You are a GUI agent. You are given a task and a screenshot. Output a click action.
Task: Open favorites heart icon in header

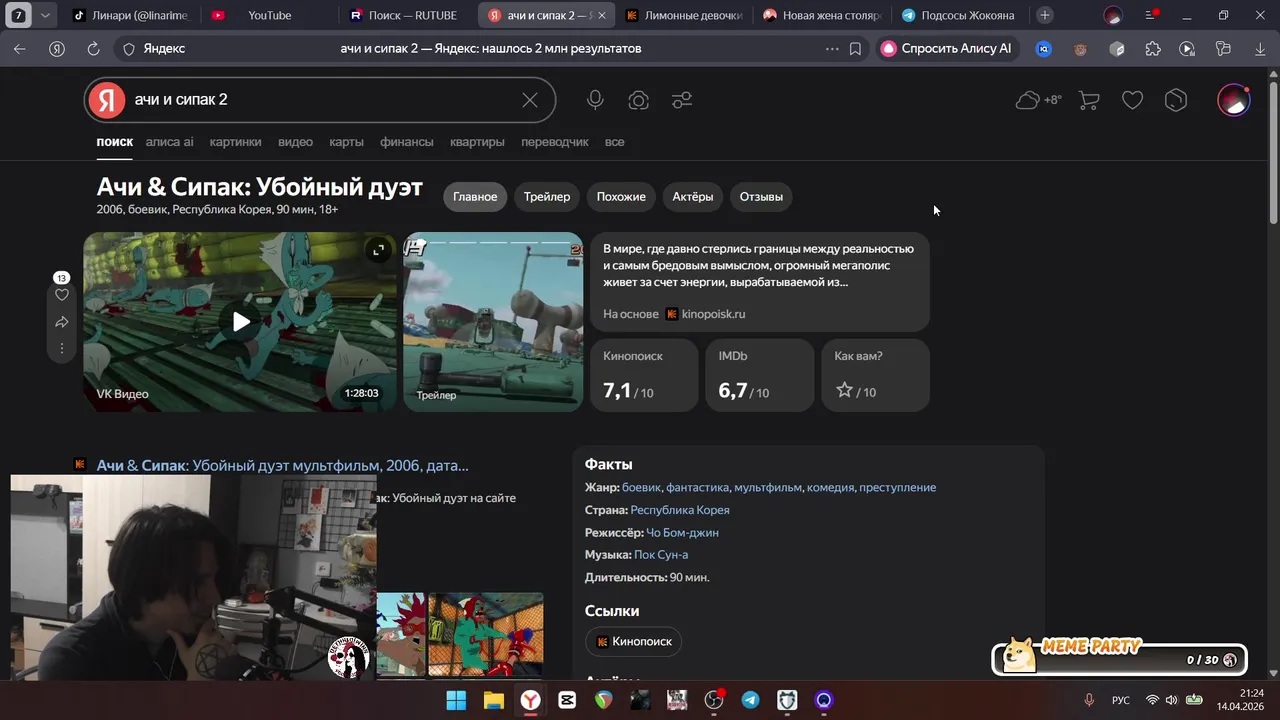point(1132,100)
